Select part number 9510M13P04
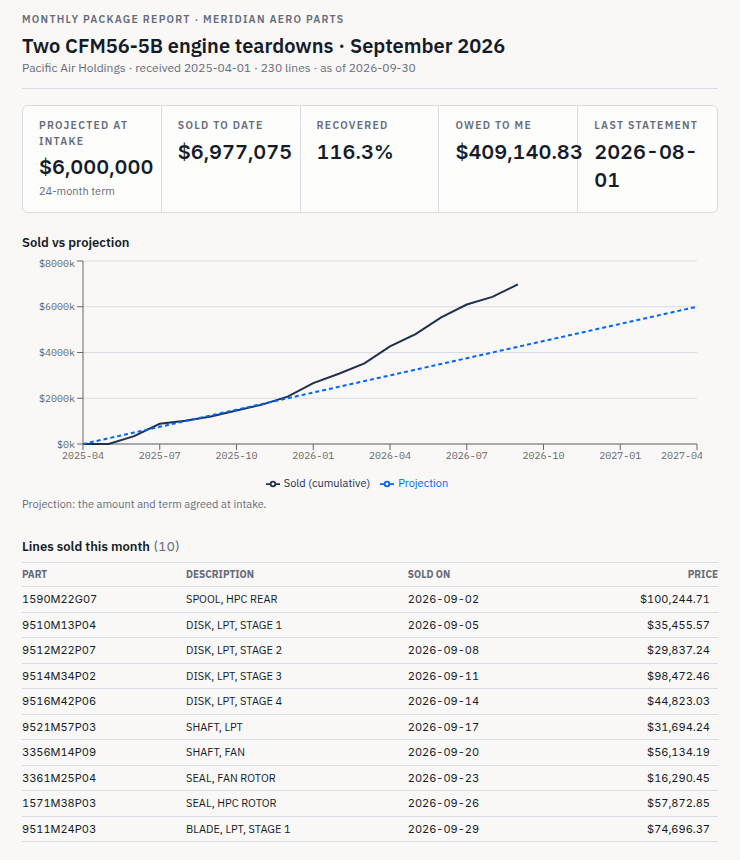 pos(59,625)
